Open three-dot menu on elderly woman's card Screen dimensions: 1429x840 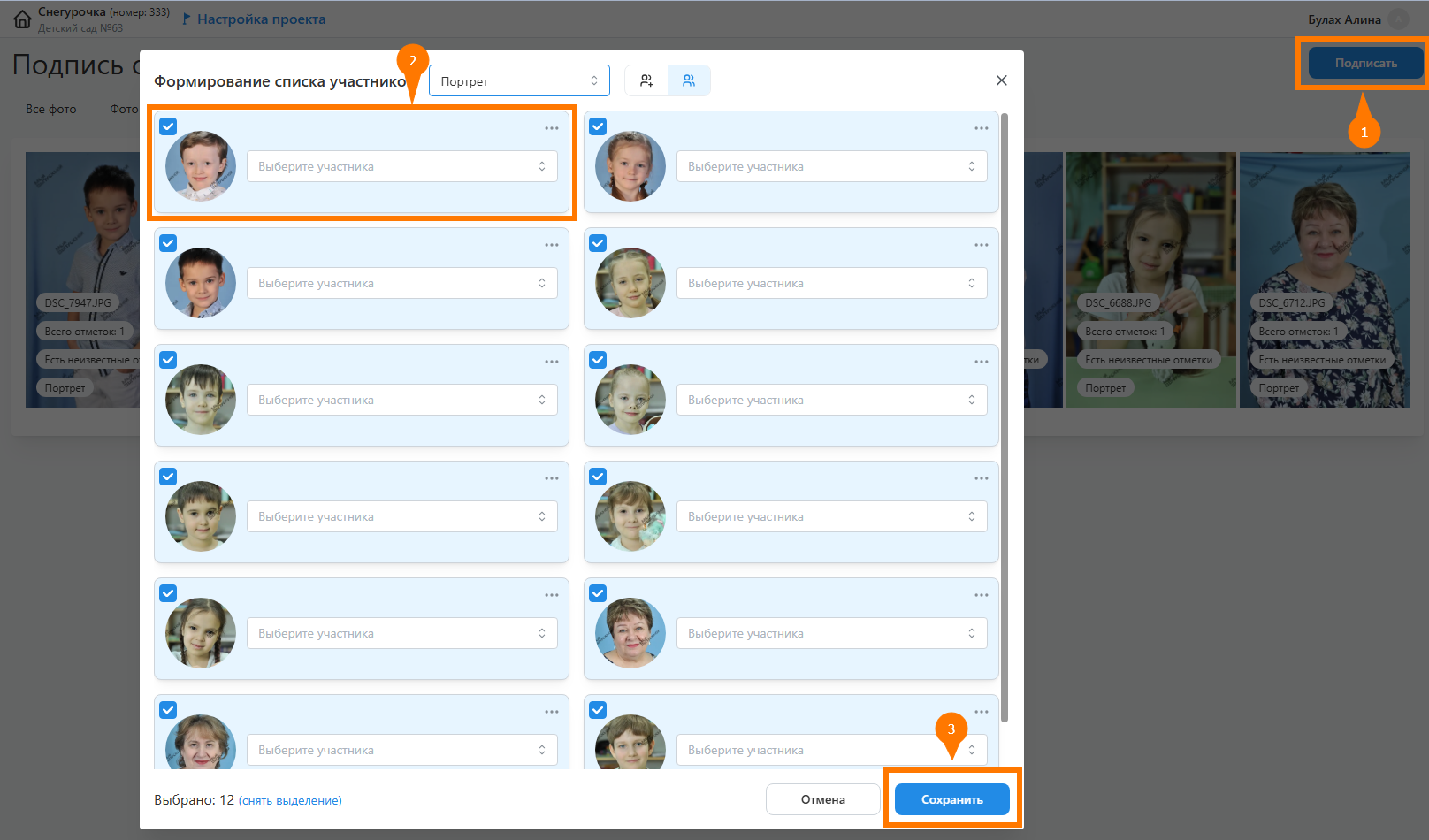(x=982, y=595)
